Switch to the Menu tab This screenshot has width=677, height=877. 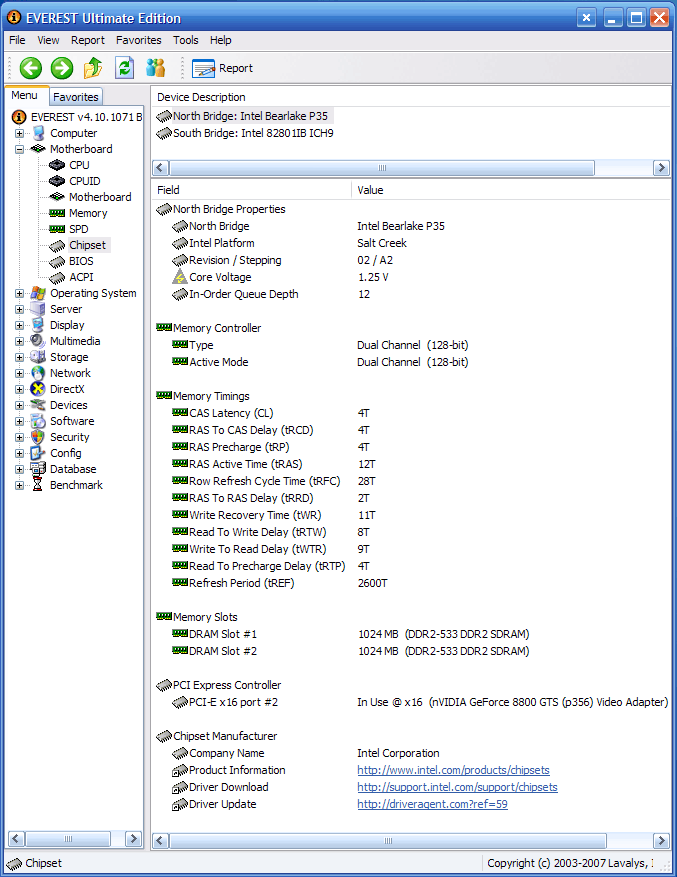[25, 96]
